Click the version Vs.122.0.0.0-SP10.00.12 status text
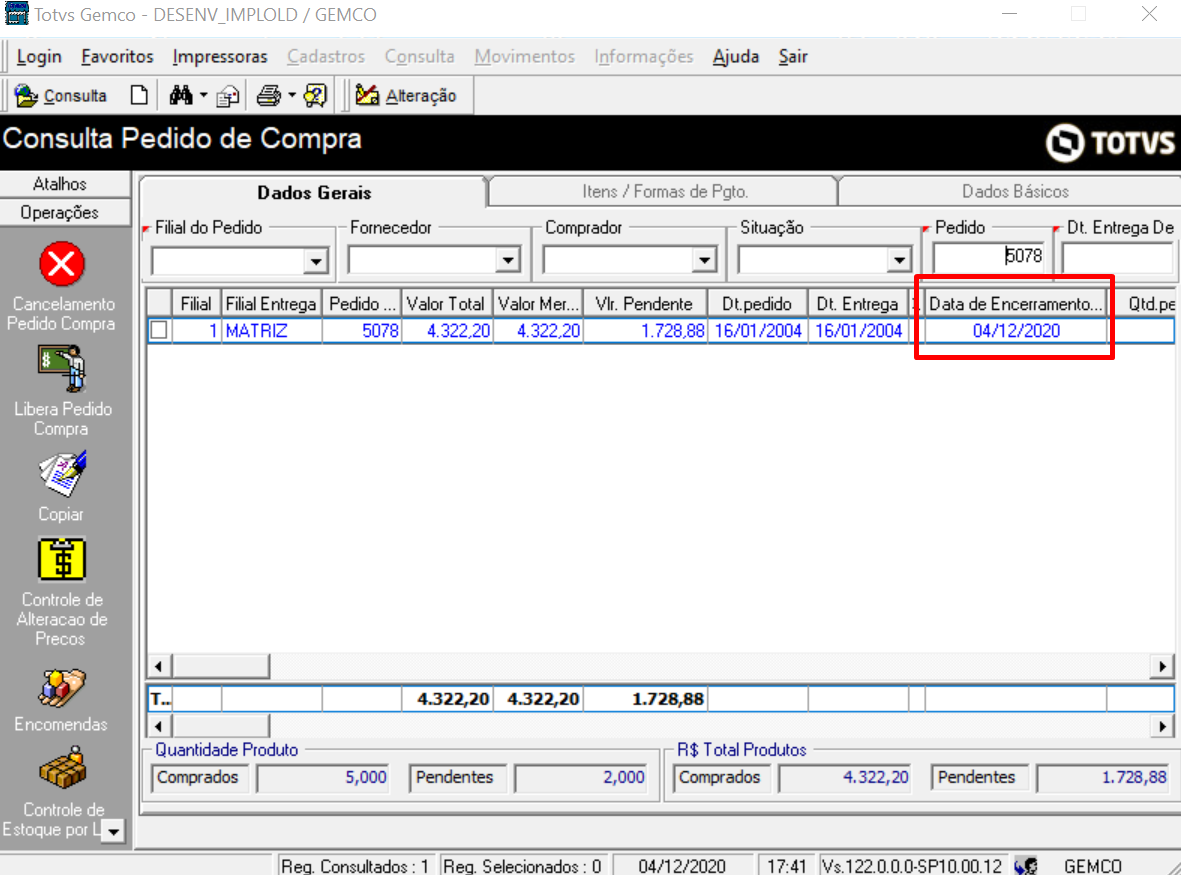 click(x=912, y=866)
